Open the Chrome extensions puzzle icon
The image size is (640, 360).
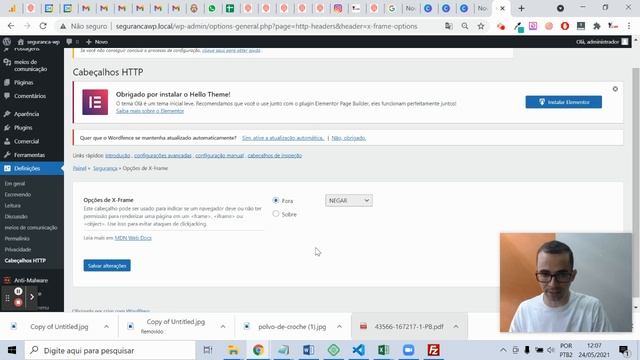click(596, 26)
